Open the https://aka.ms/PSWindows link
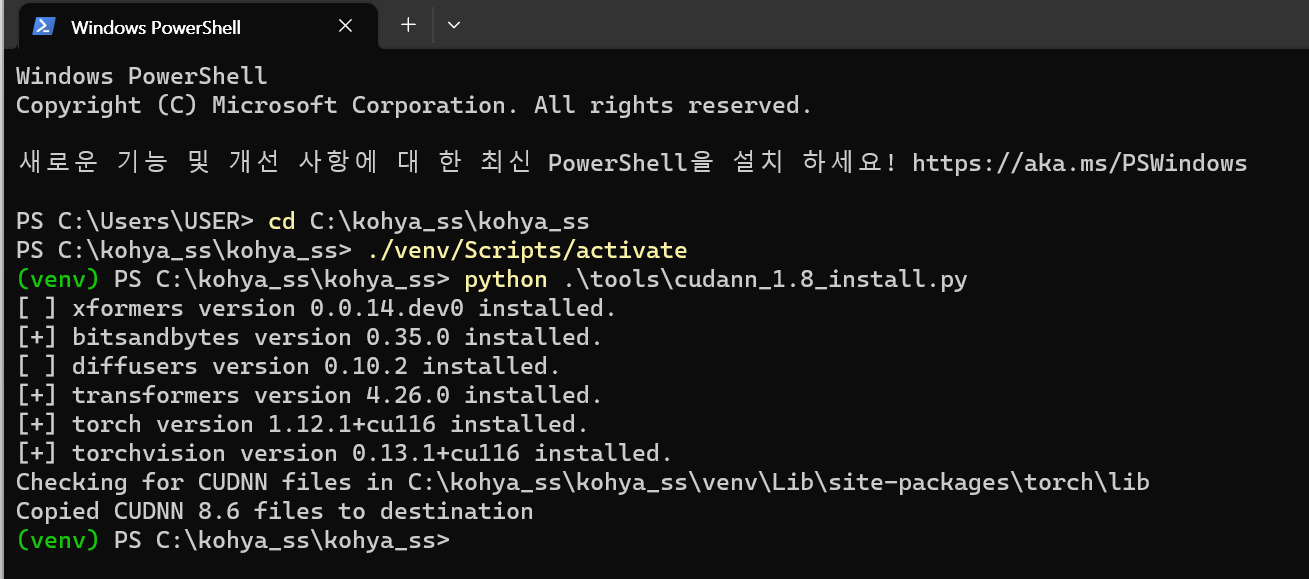This screenshot has width=1309, height=579. [x=1080, y=163]
